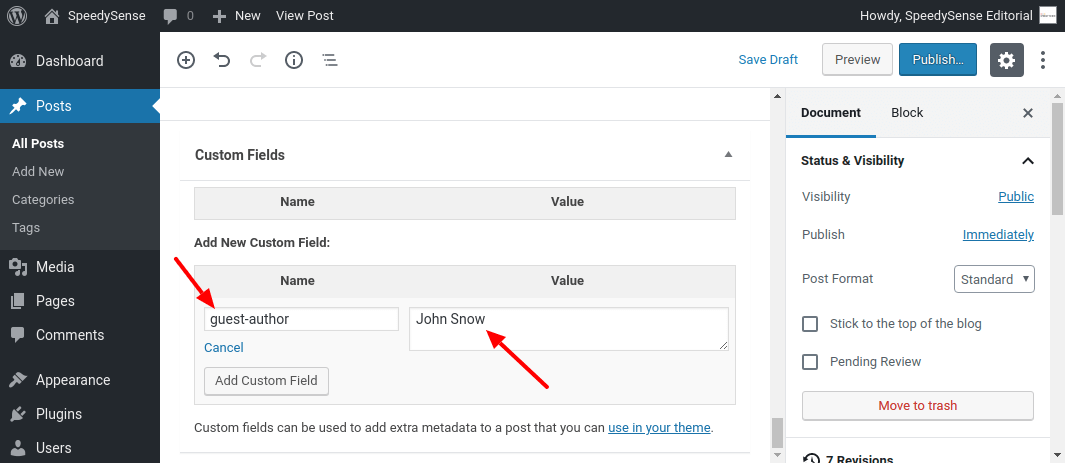The width and height of the screenshot is (1065, 463).
Task: Open the Plugins section
Action: [x=79, y=414]
